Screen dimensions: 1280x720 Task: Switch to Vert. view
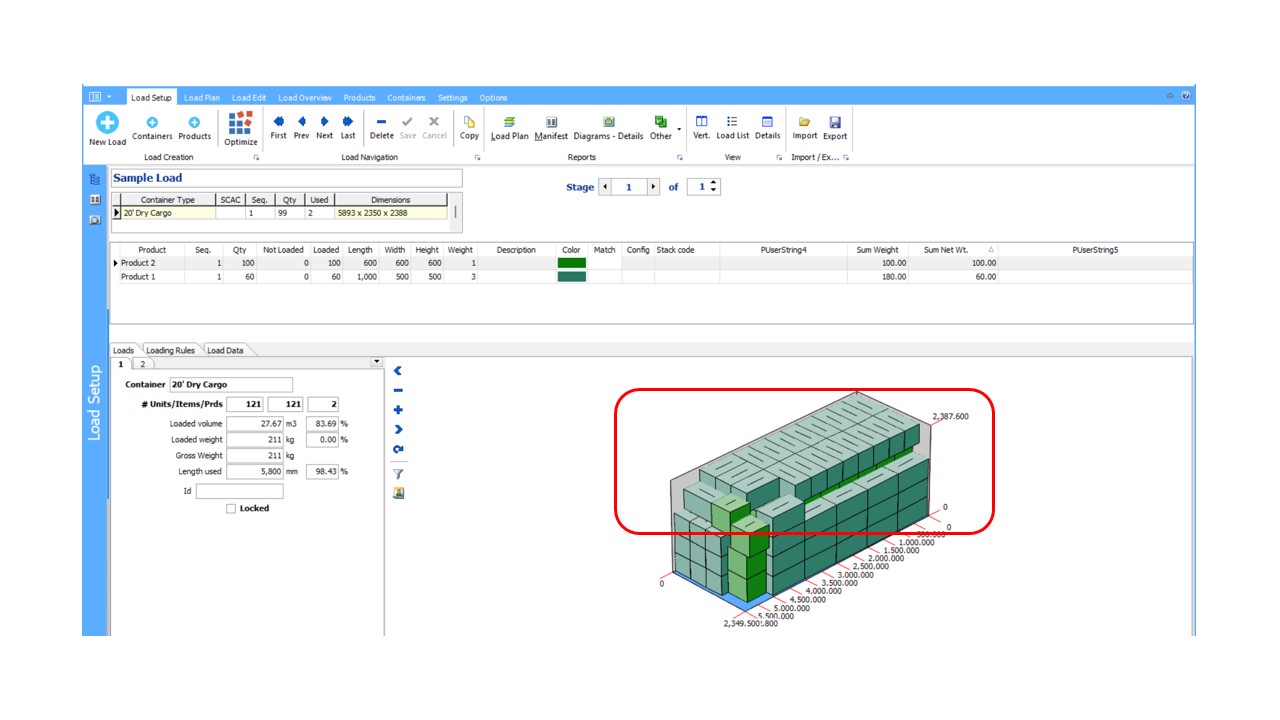click(701, 128)
